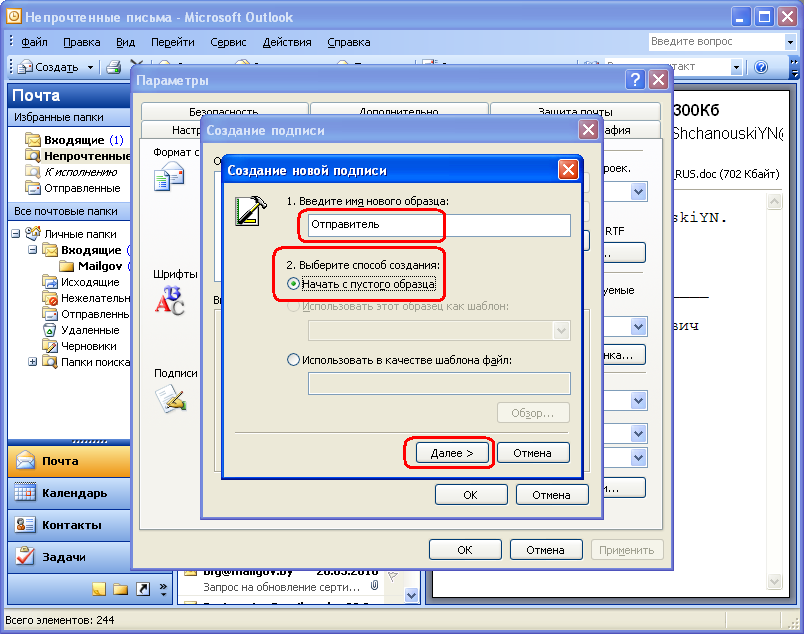Click the Личные папки icon

point(33,233)
